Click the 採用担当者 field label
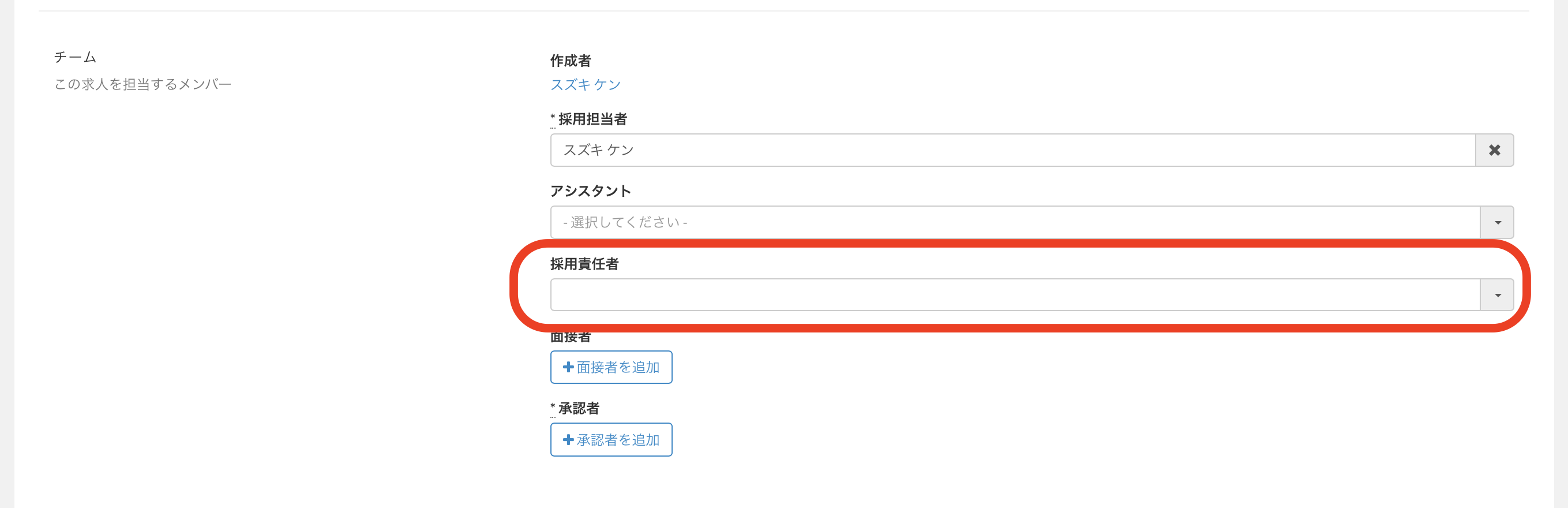 592,119
